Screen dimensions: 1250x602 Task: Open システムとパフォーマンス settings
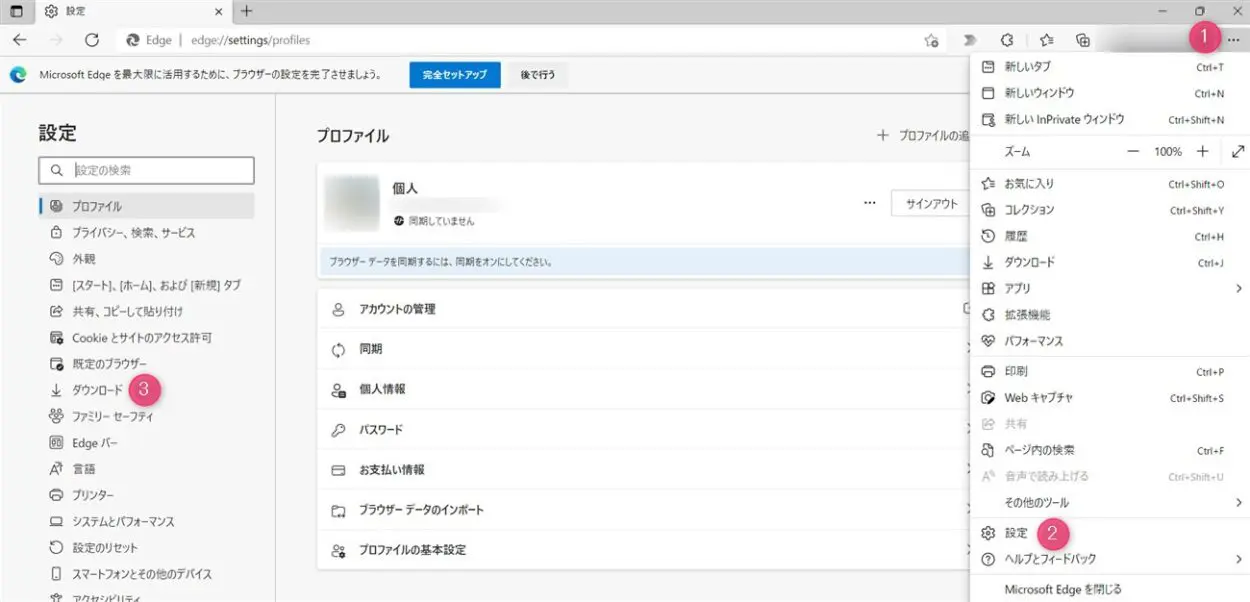(x=146, y=522)
